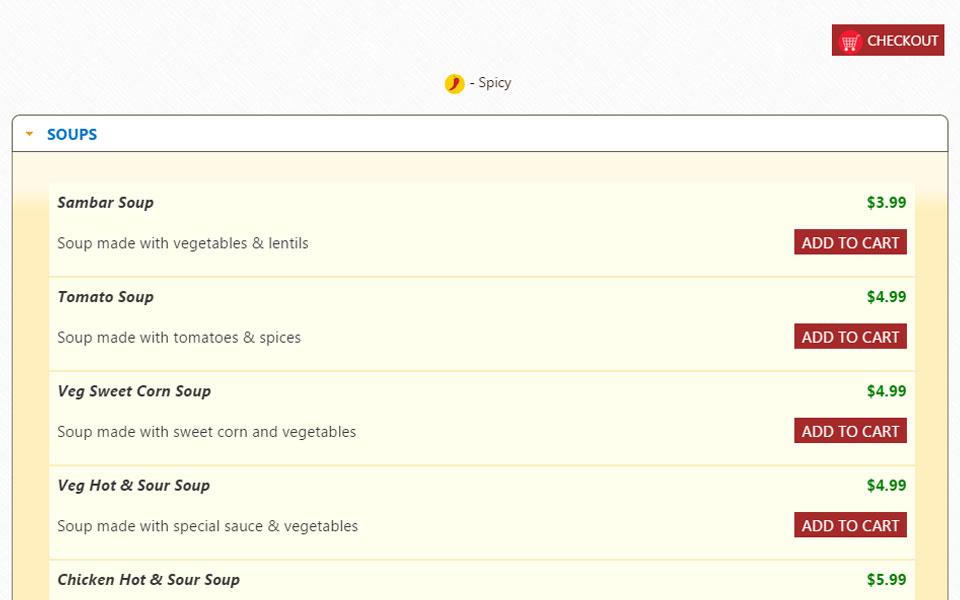The image size is (960, 600).
Task: Click the Veg Hot & Sour Soup title
Action: click(133, 485)
